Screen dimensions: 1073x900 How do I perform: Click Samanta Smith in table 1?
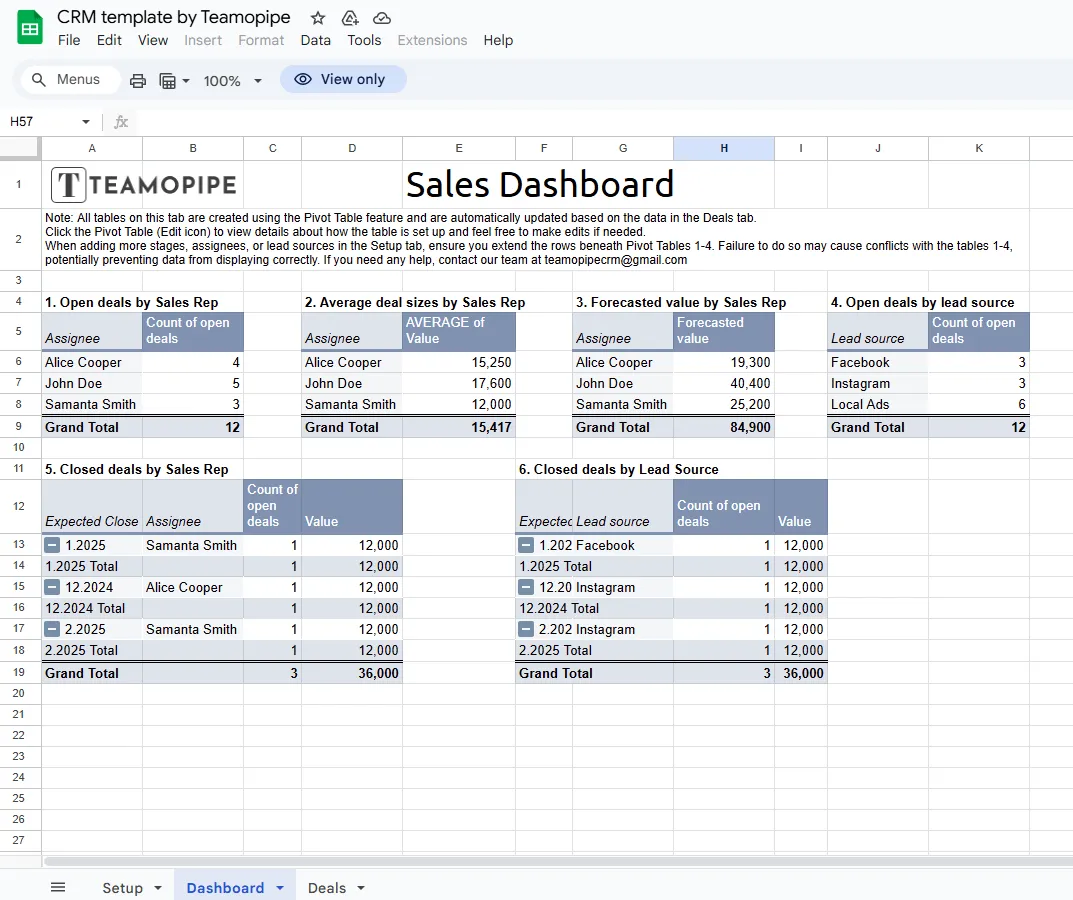(x=92, y=404)
